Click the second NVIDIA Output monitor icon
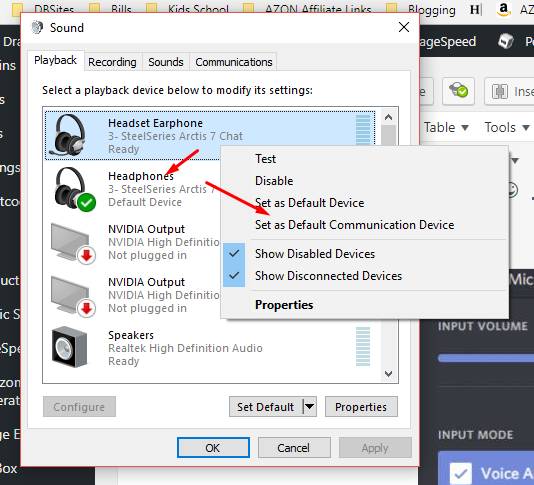Screen dimensions: 534x485 73,296
